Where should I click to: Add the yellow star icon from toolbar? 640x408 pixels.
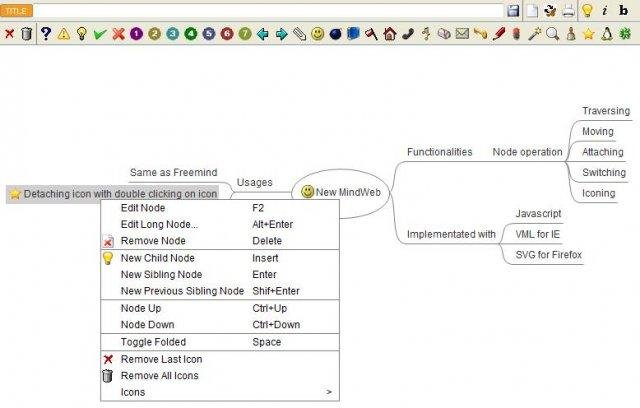[x=589, y=33]
